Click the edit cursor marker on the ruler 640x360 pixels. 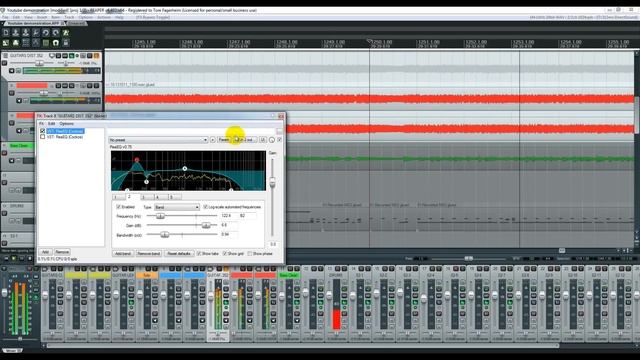click(369, 41)
